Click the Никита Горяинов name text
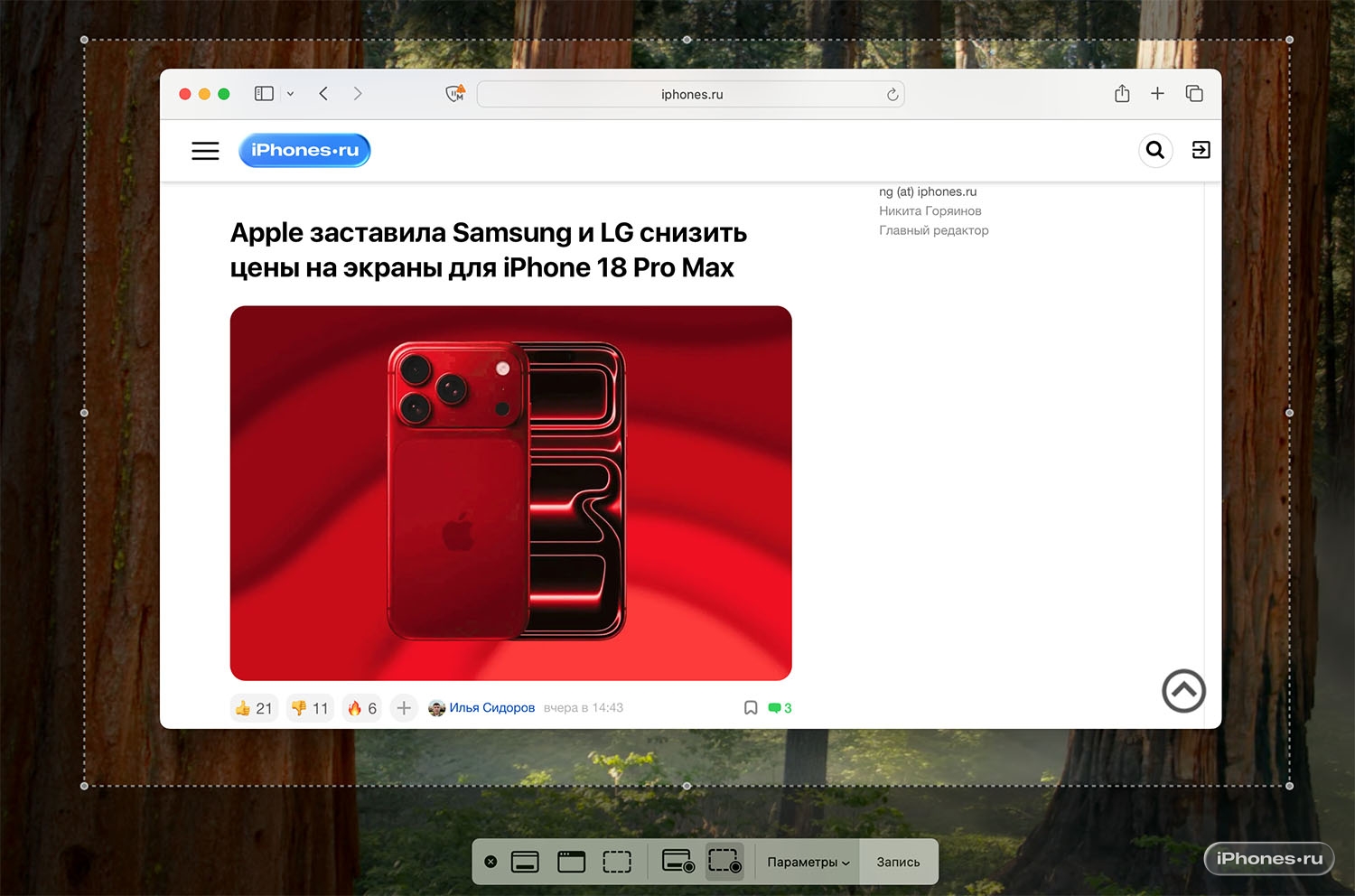 [x=930, y=211]
